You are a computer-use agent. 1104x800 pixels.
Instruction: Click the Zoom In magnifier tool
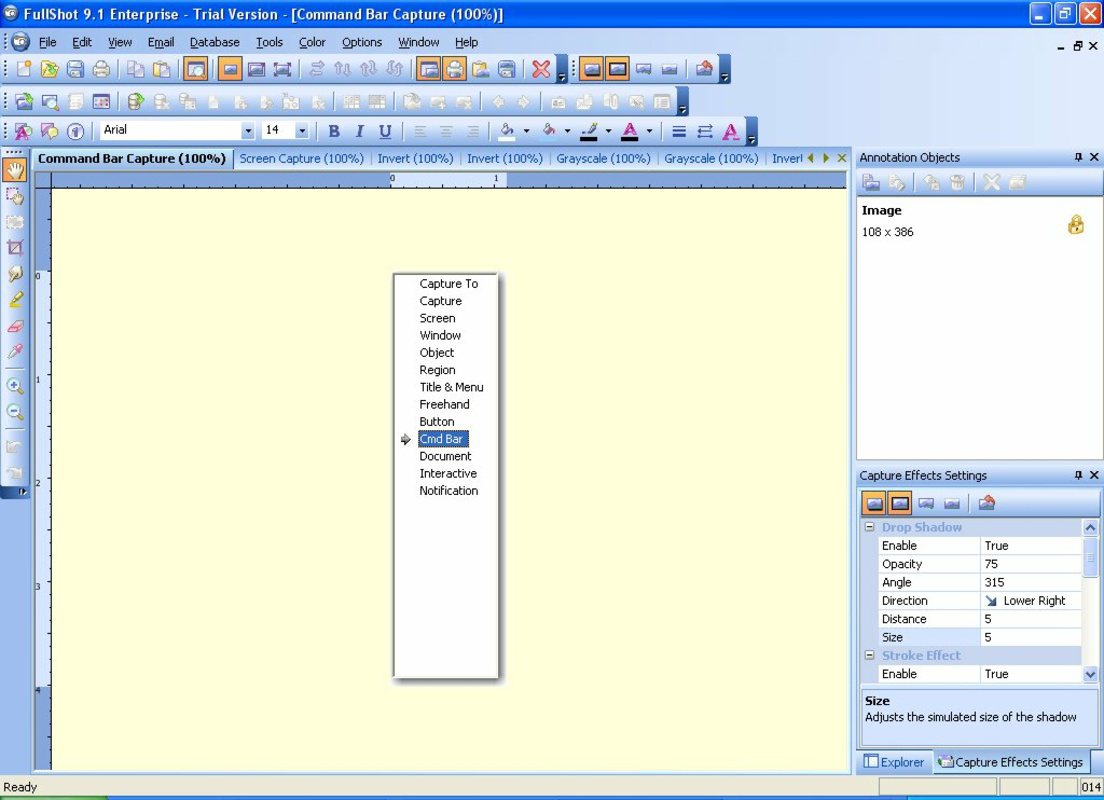(x=15, y=386)
